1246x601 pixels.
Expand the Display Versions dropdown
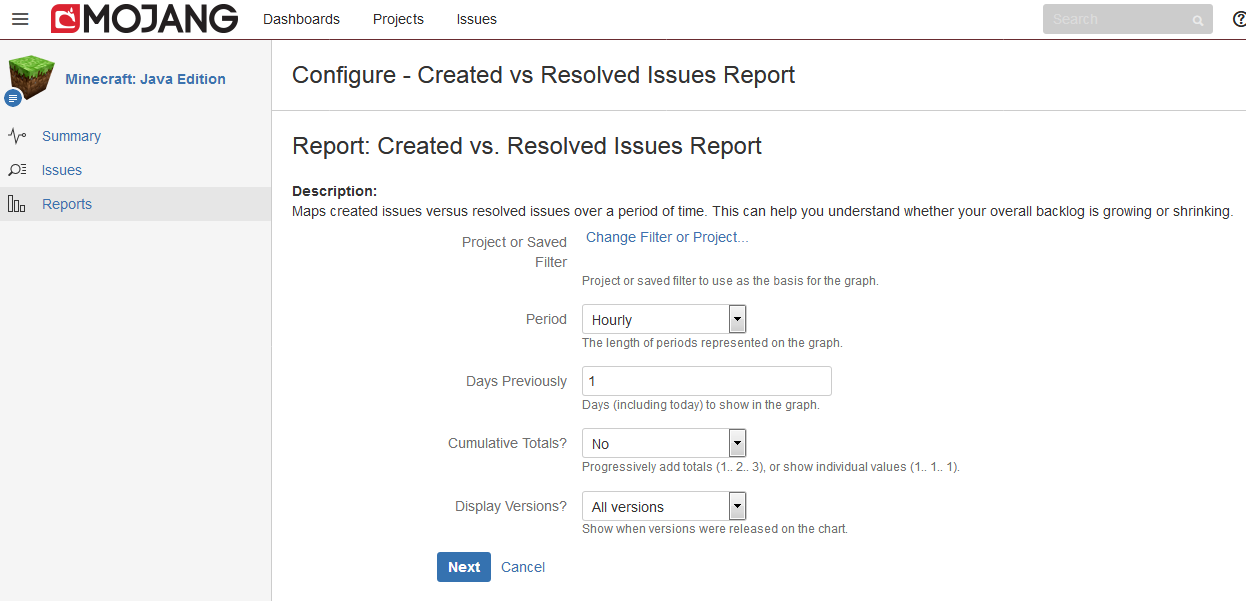coord(664,506)
